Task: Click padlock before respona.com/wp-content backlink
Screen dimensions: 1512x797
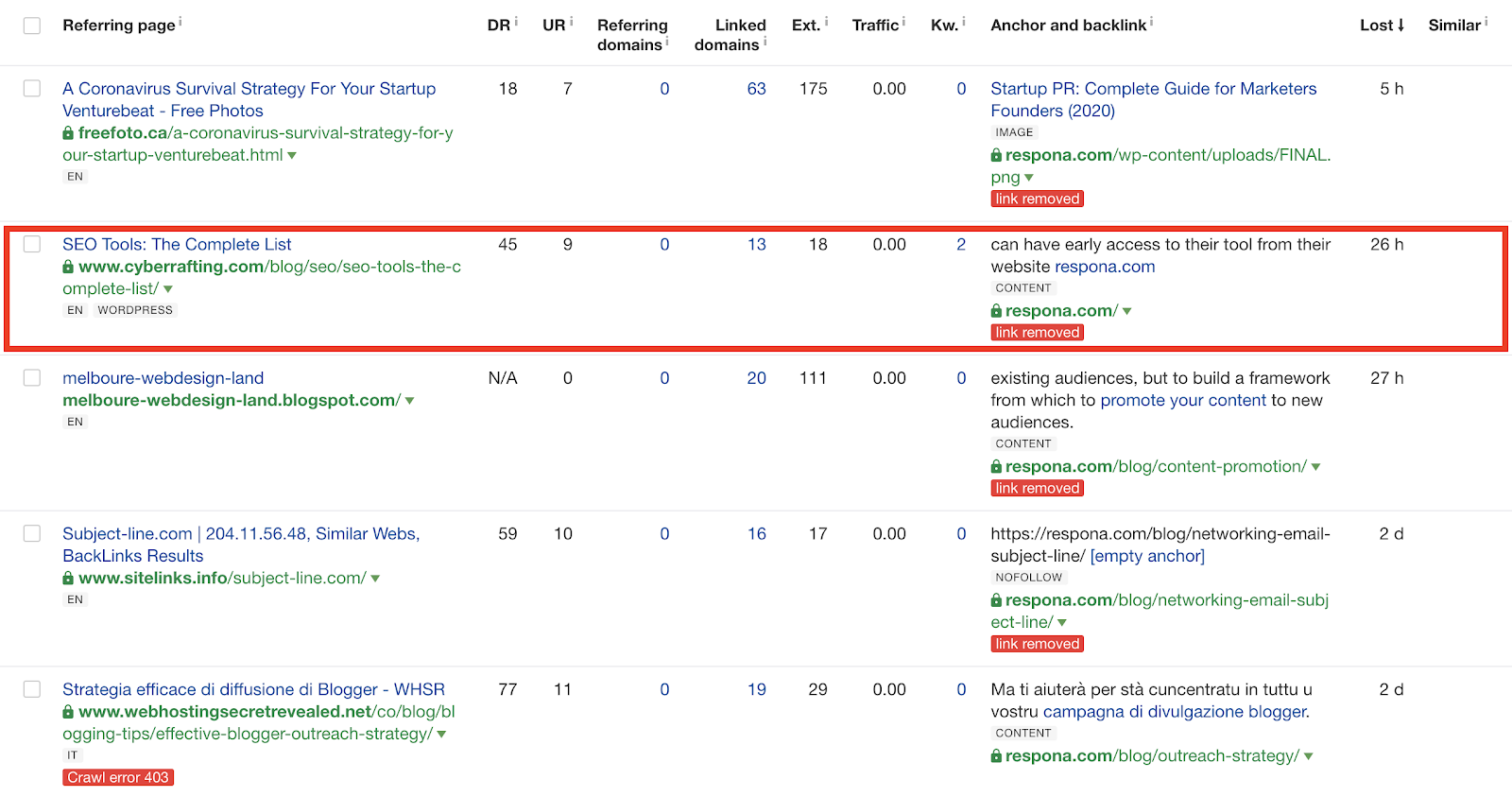Action: [x=996, y=155]
